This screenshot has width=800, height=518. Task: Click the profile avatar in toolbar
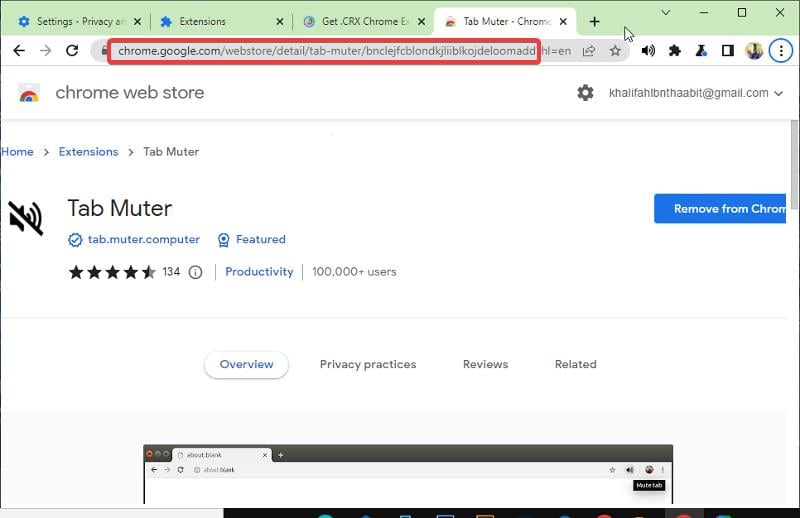754,51
